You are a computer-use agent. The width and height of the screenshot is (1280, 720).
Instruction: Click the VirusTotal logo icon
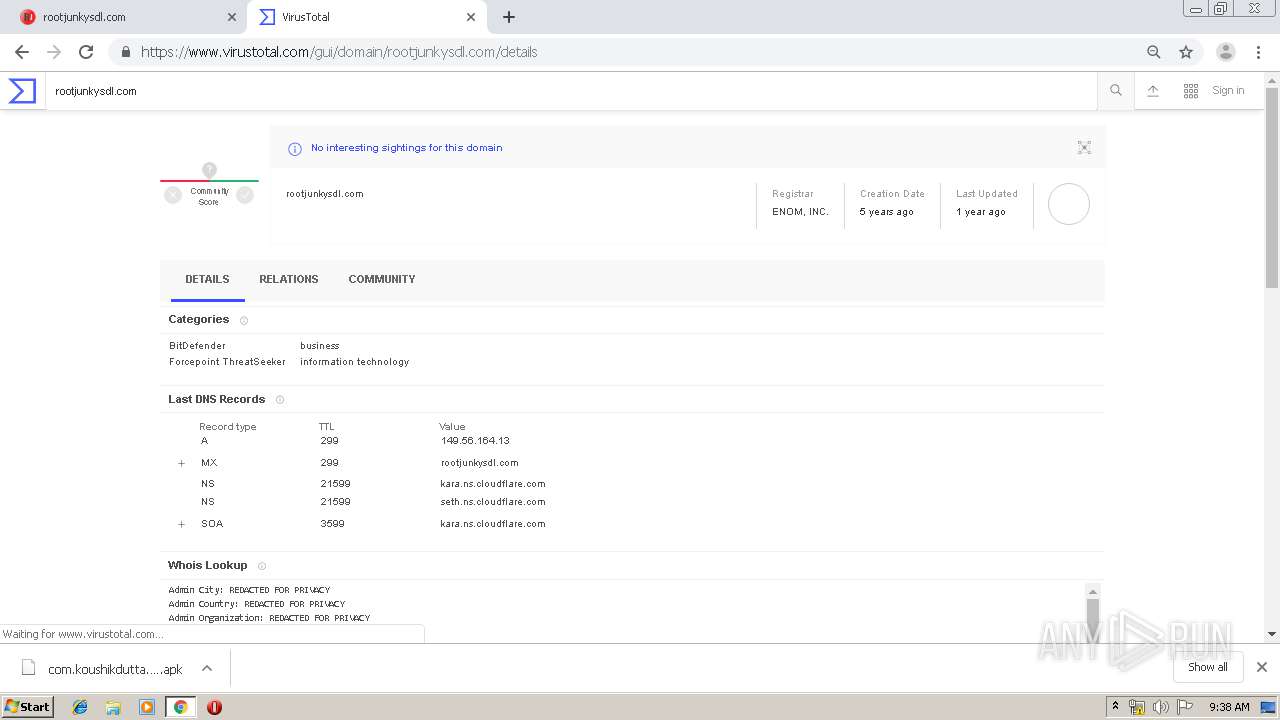22,91
